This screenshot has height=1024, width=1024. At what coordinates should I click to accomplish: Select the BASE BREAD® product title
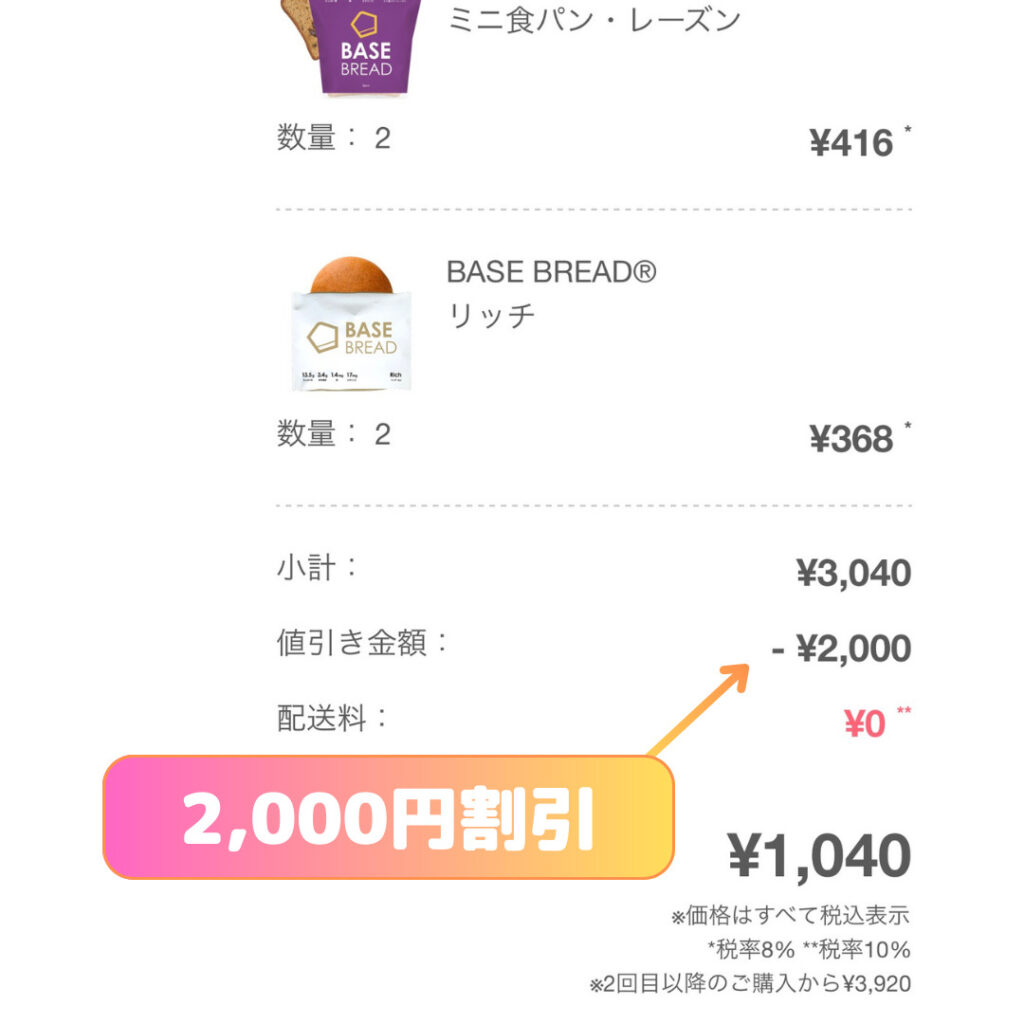(551, 272)
